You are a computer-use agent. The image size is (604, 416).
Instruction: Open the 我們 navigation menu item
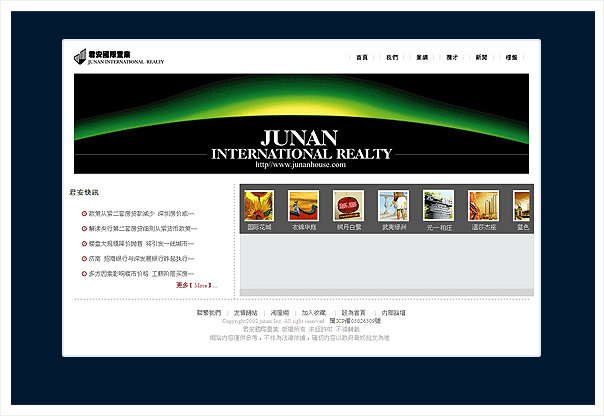392,57
